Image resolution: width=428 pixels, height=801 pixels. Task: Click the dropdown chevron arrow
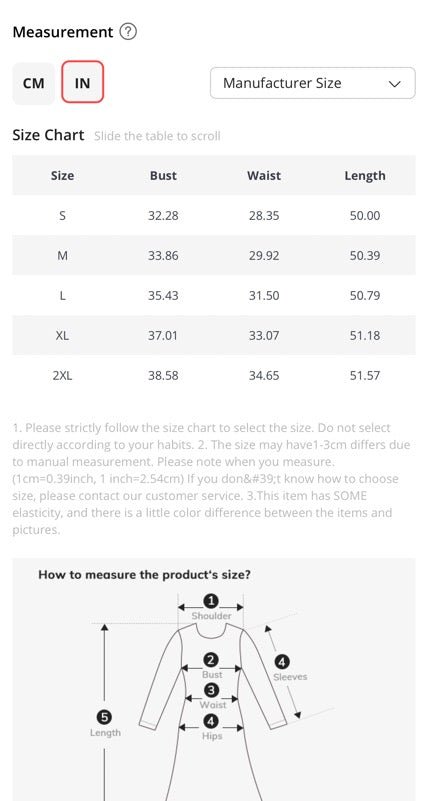(x=395, y=84)
